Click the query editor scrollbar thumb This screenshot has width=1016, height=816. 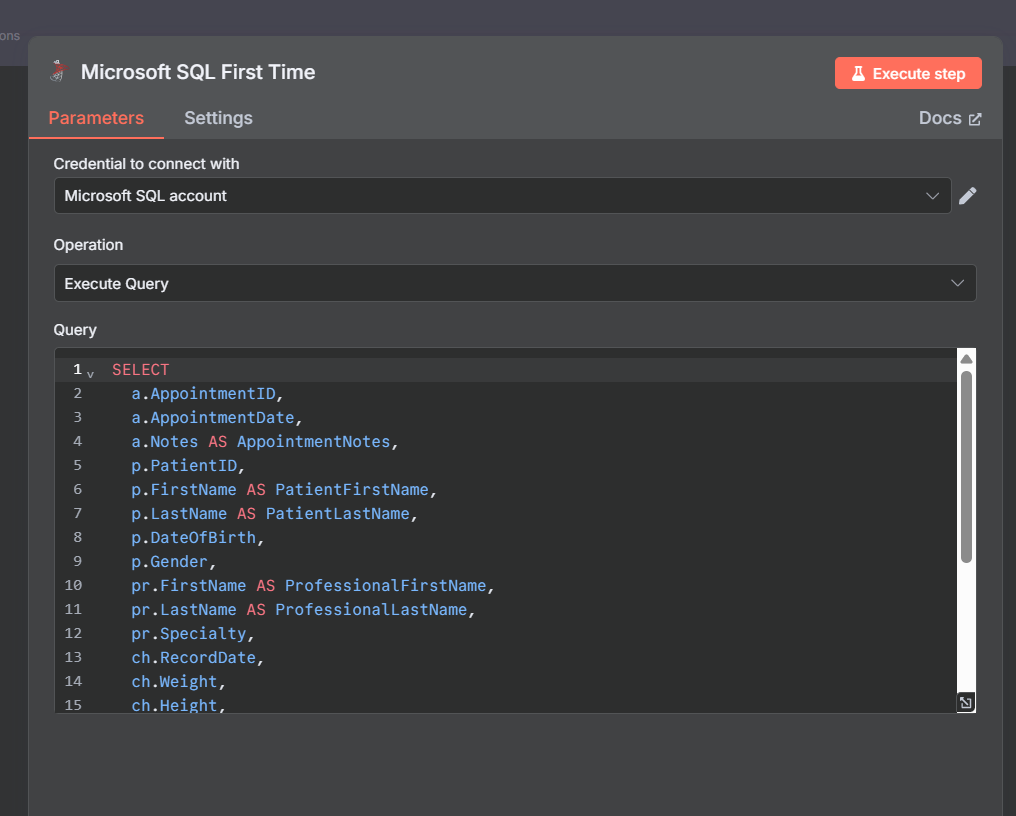966,465
